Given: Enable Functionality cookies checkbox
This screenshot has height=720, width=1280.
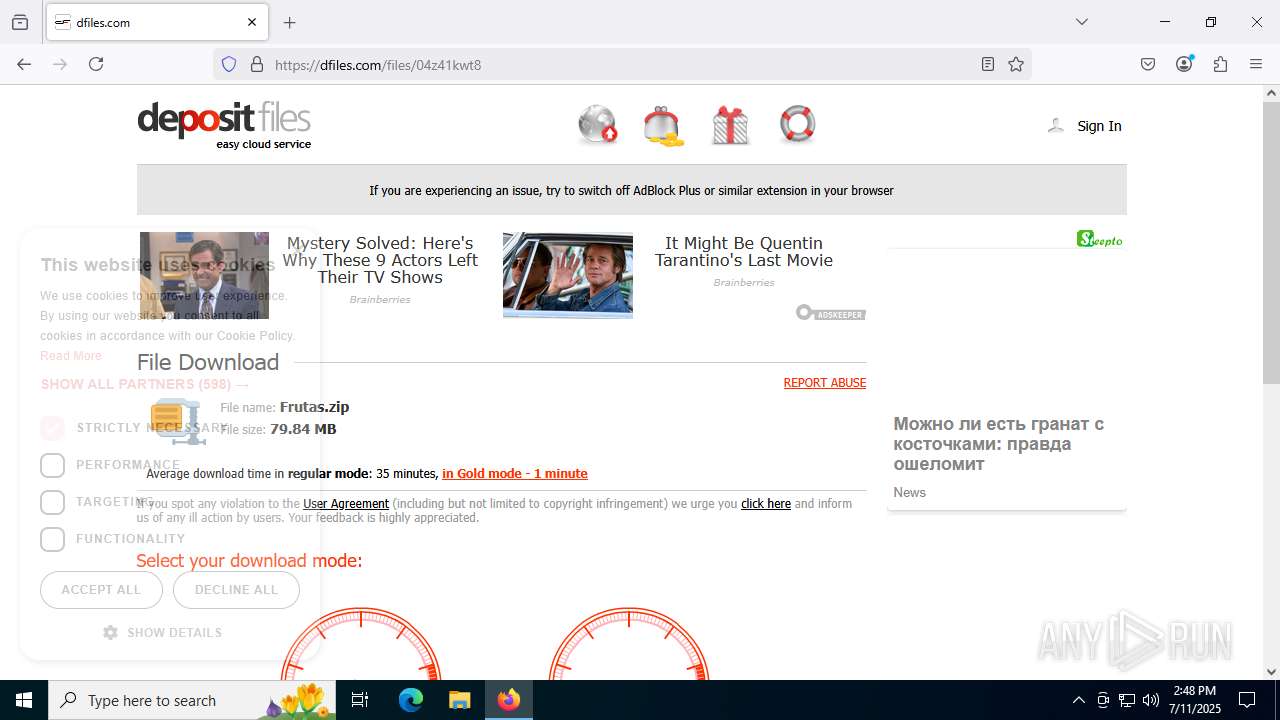Looking at the screenshot, I should pos(52,539).
